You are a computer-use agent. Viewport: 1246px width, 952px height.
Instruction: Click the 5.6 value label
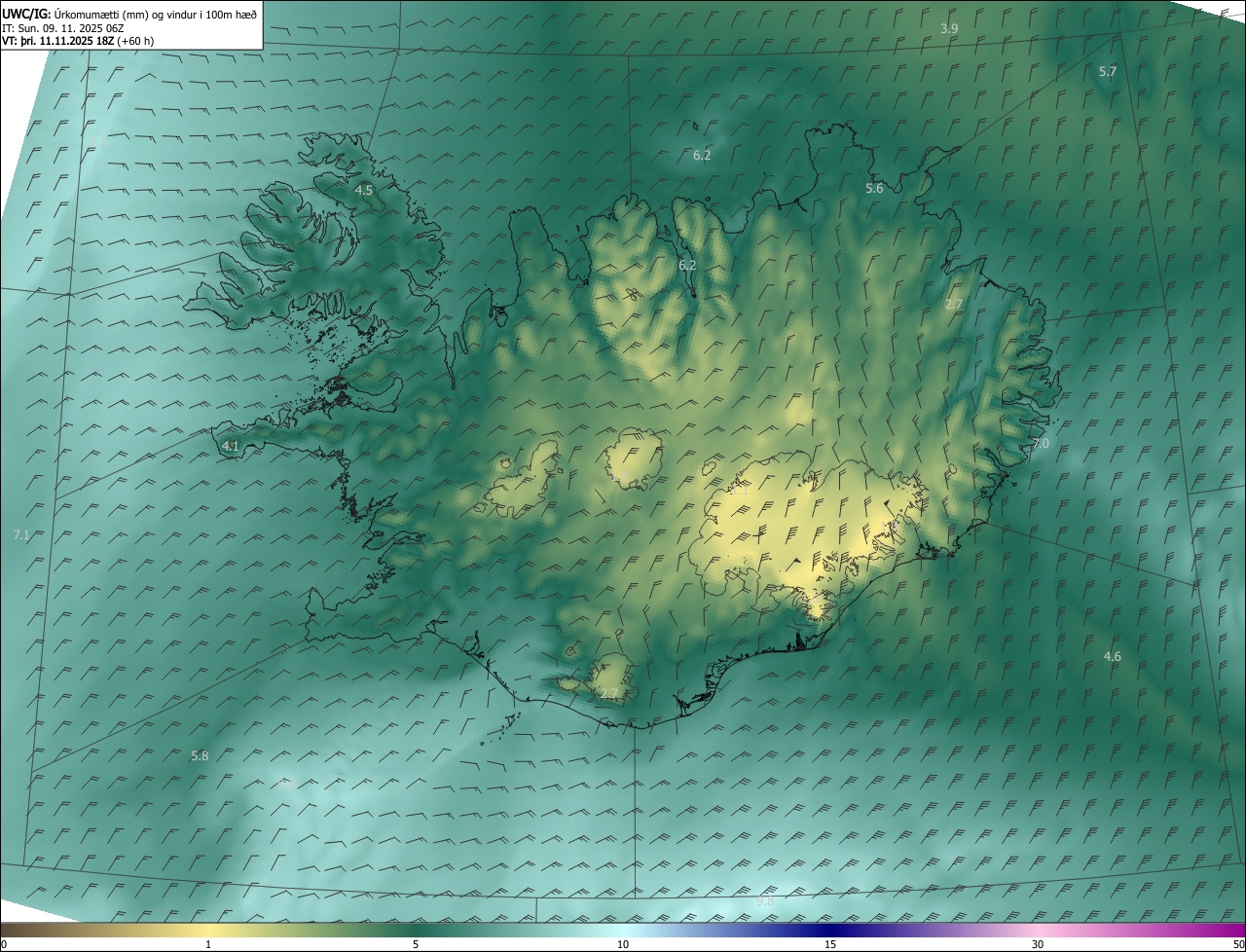(874, 189)
